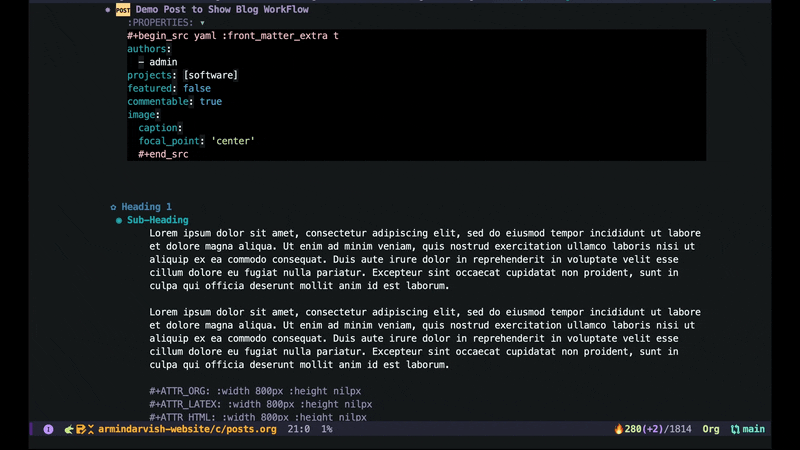Click the projects: key
The width and height of the screenshot is (800, 450).
[152, 75]
